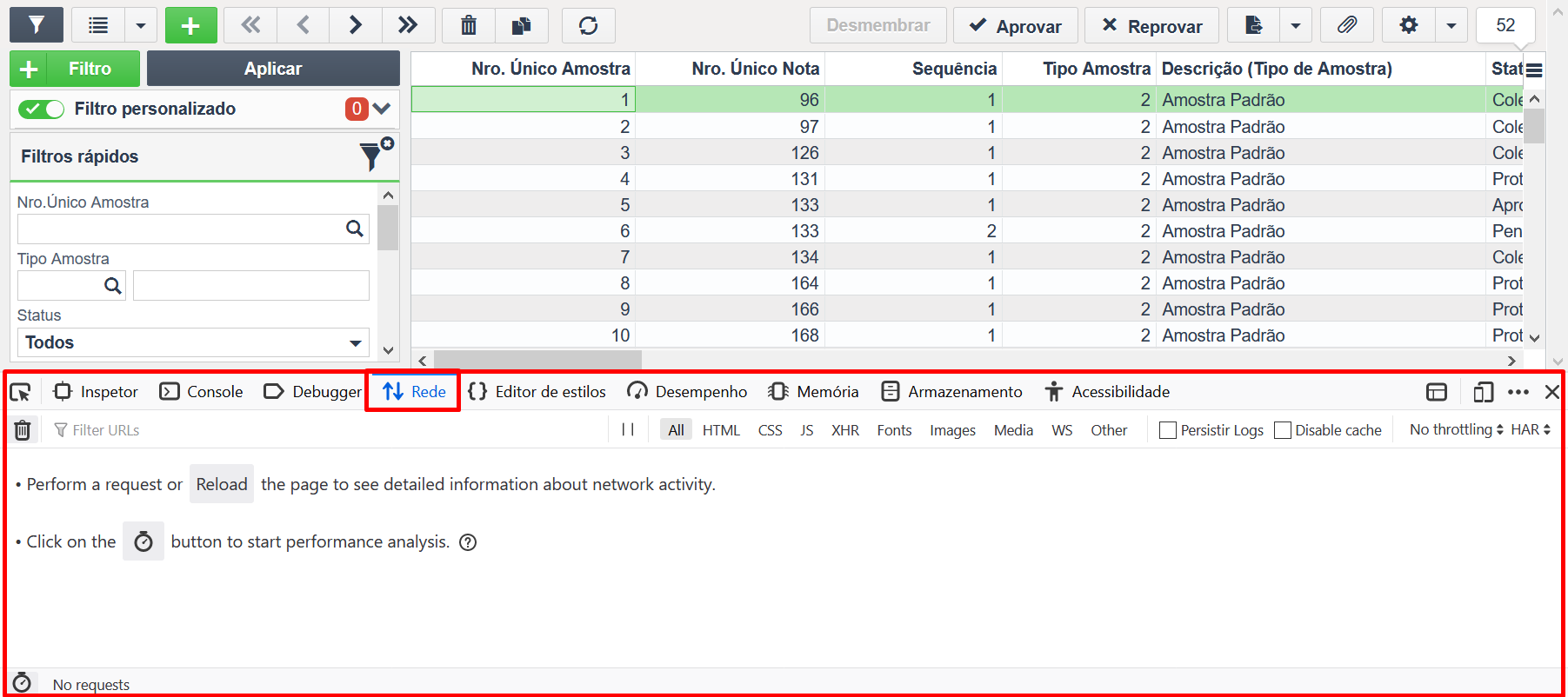Screen dimensions: 1568x697
Task: Click the dark funnel filter icon
Action: [x=37, y=25]
